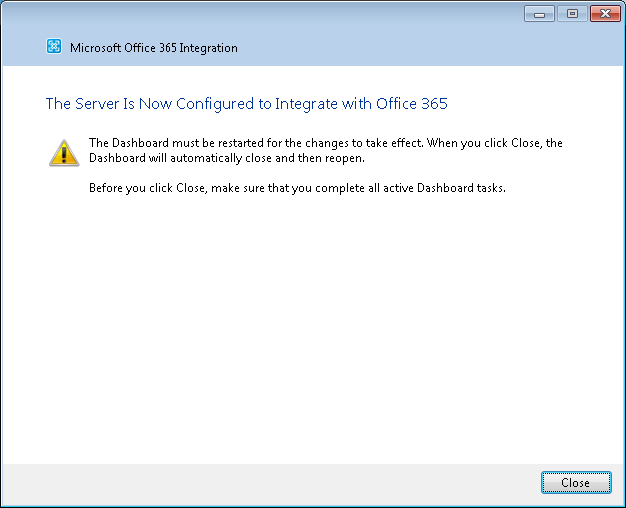626x508 pixels.
Task: Click the word Integration in the window title
Action: [x=208, y=48]
